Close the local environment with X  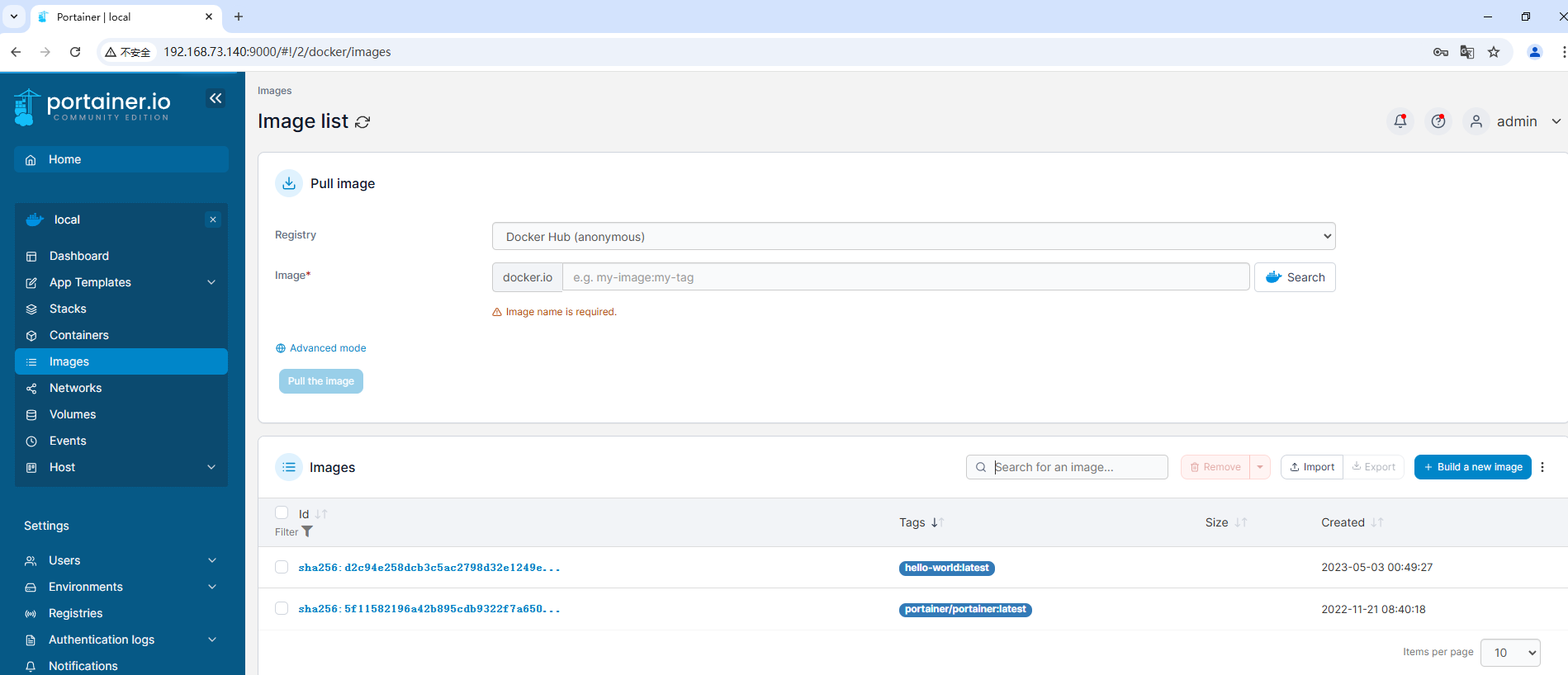[x=213, y=219]
